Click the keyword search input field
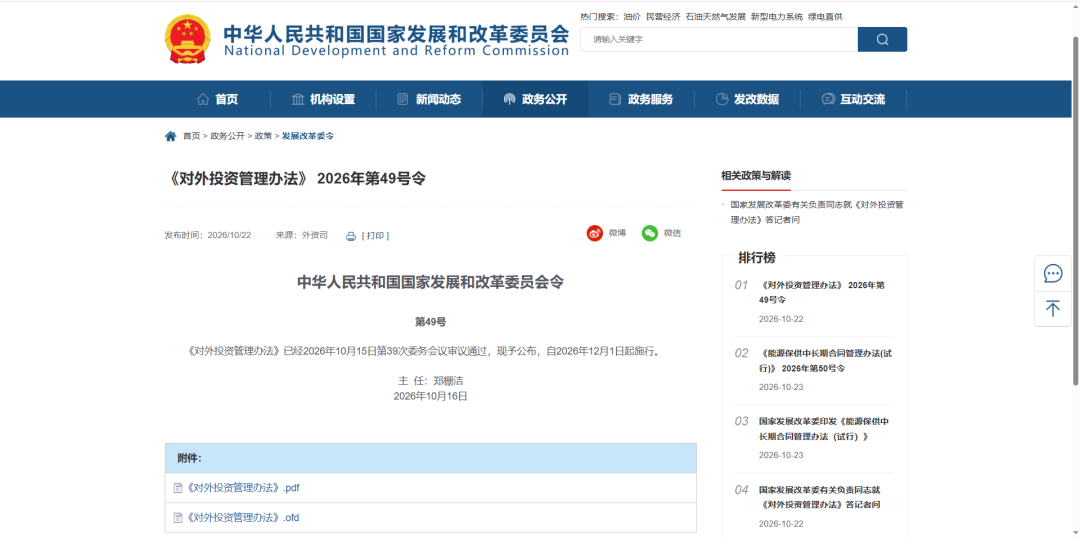This screenshot has width=1080, height=538. point(719,39)
